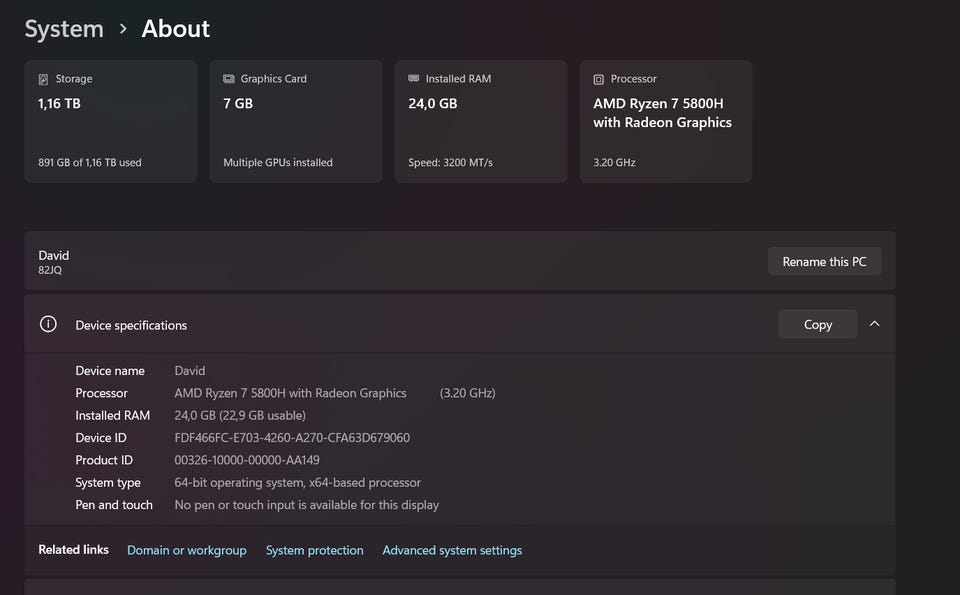The width and height of the screenshot is (960, 595).
Task: Click the Installed RAM icon
Action: point(413,79)
